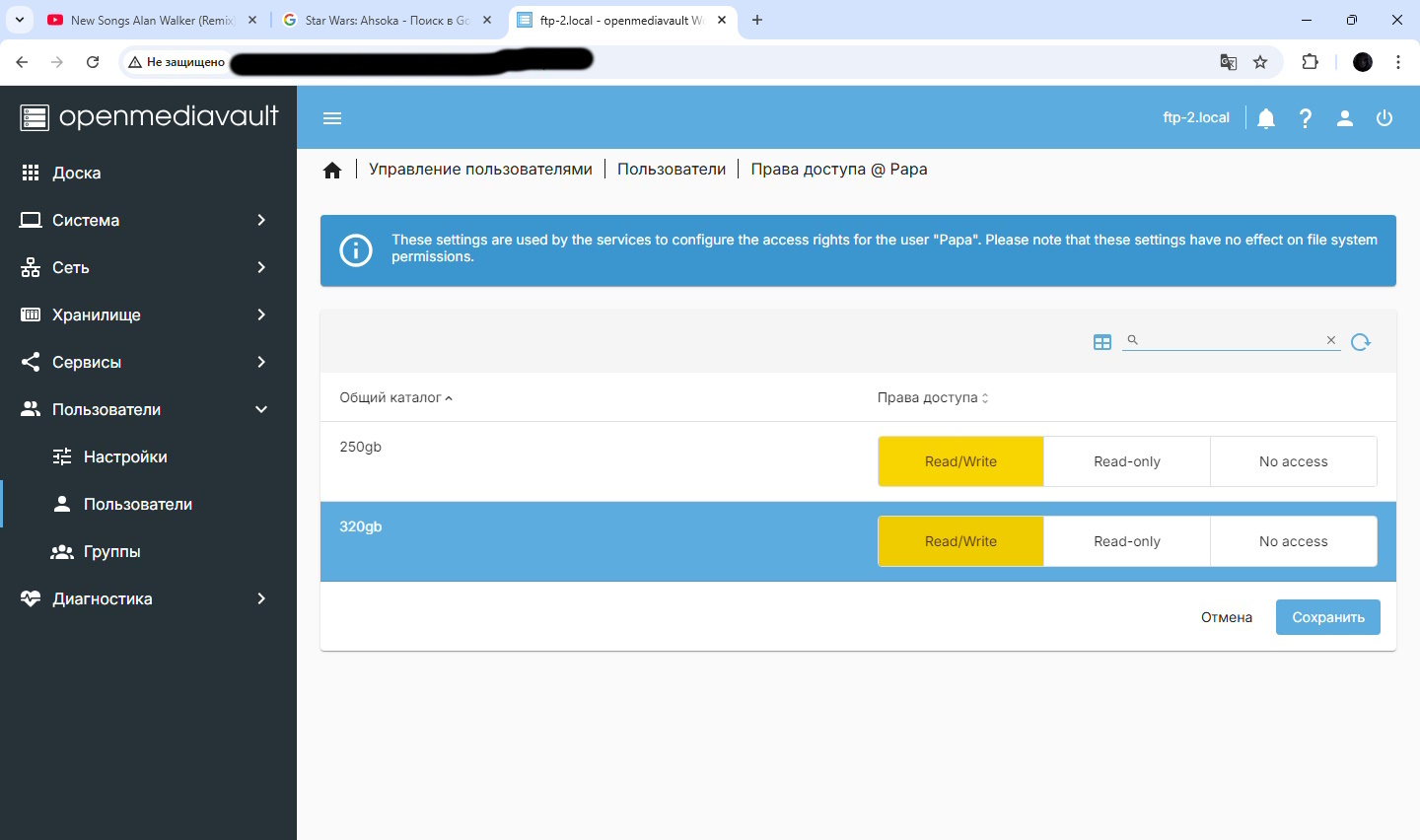The width and height of the screenshot is (1420, 840).
Task: Expand the Хранилище sidebar section
Action: pos(148,315)
